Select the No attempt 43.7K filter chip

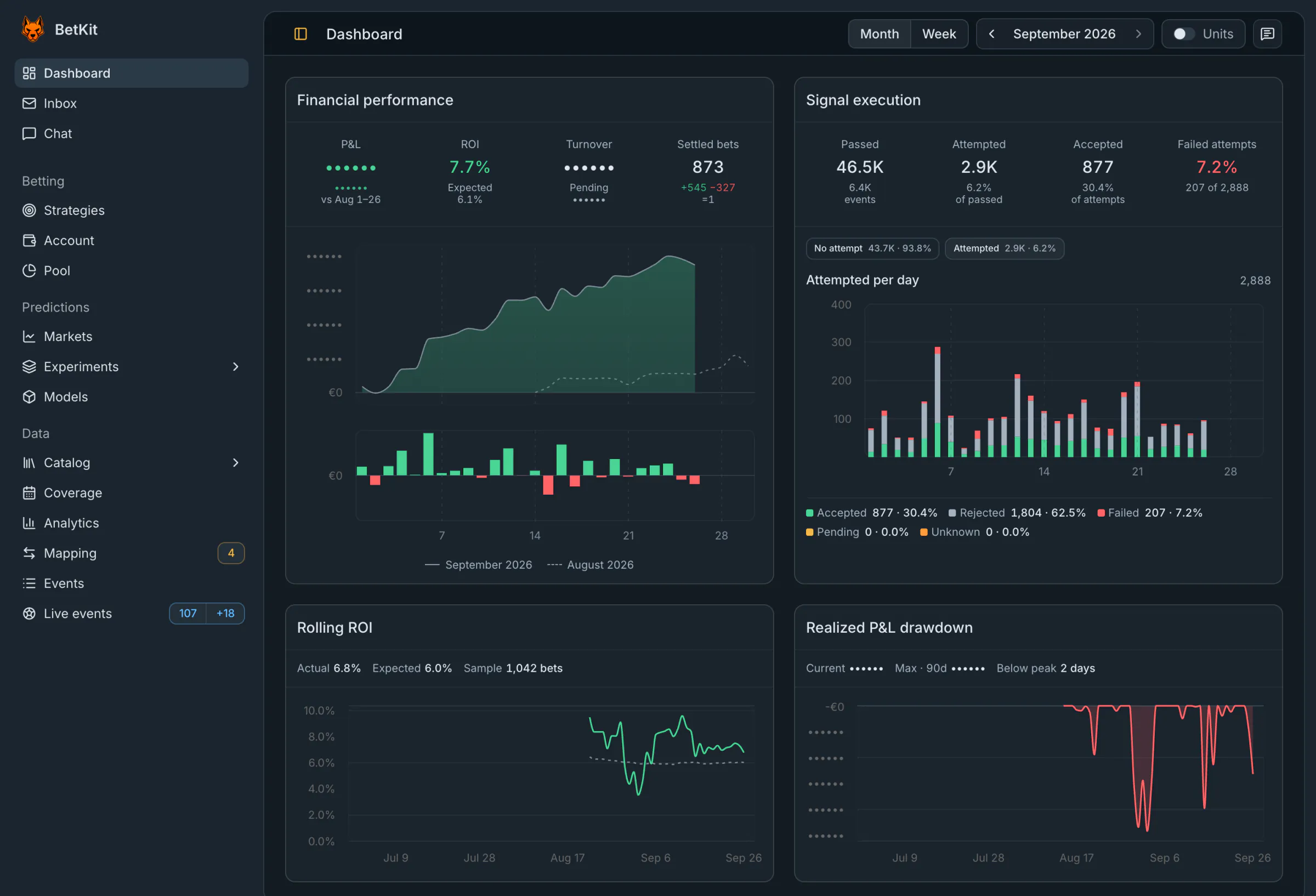(x=872, y=248)
